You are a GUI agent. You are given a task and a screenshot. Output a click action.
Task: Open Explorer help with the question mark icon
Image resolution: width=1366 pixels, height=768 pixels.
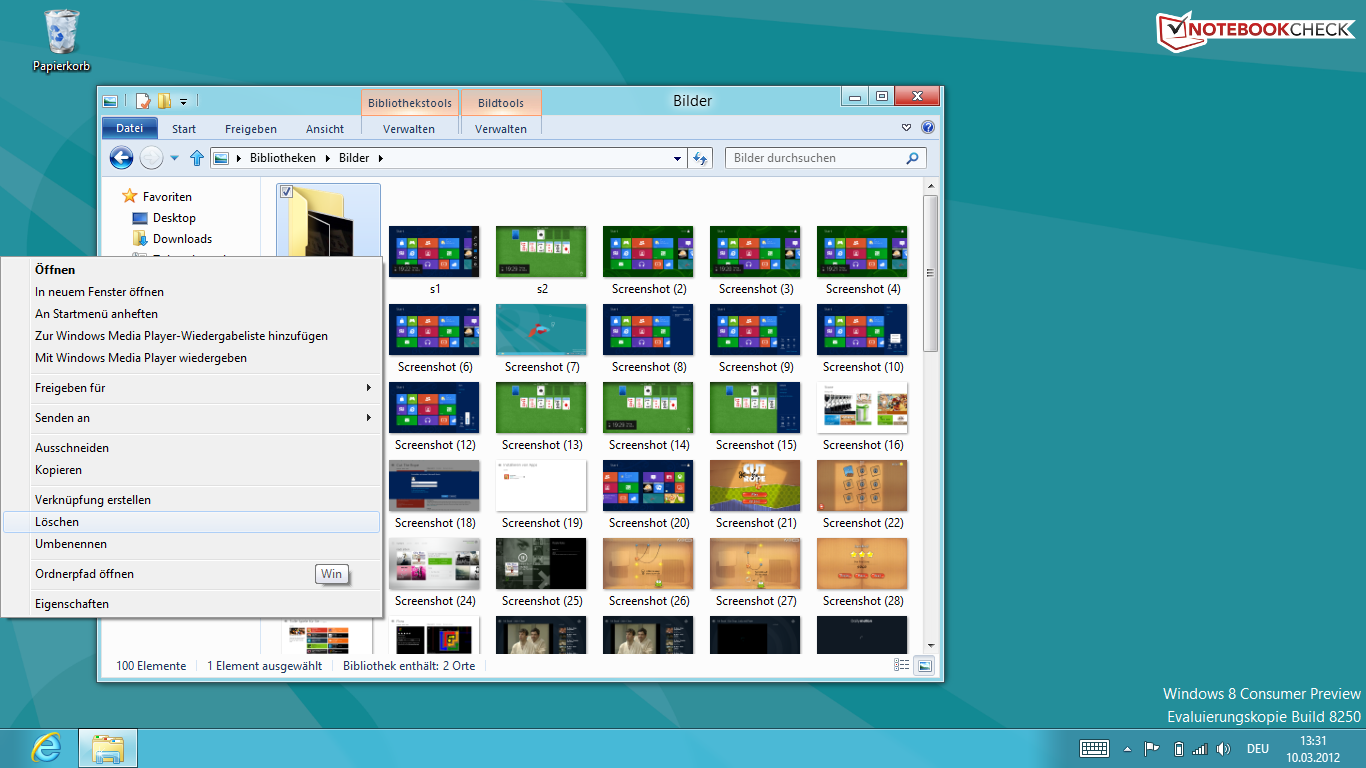927,128
